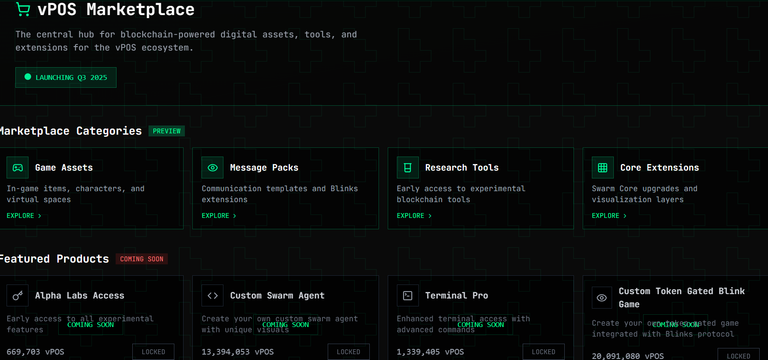Click the grid icon for Core Extensions
The height and width of the screenshot is (360, 768).
click(x=602, y=168)
